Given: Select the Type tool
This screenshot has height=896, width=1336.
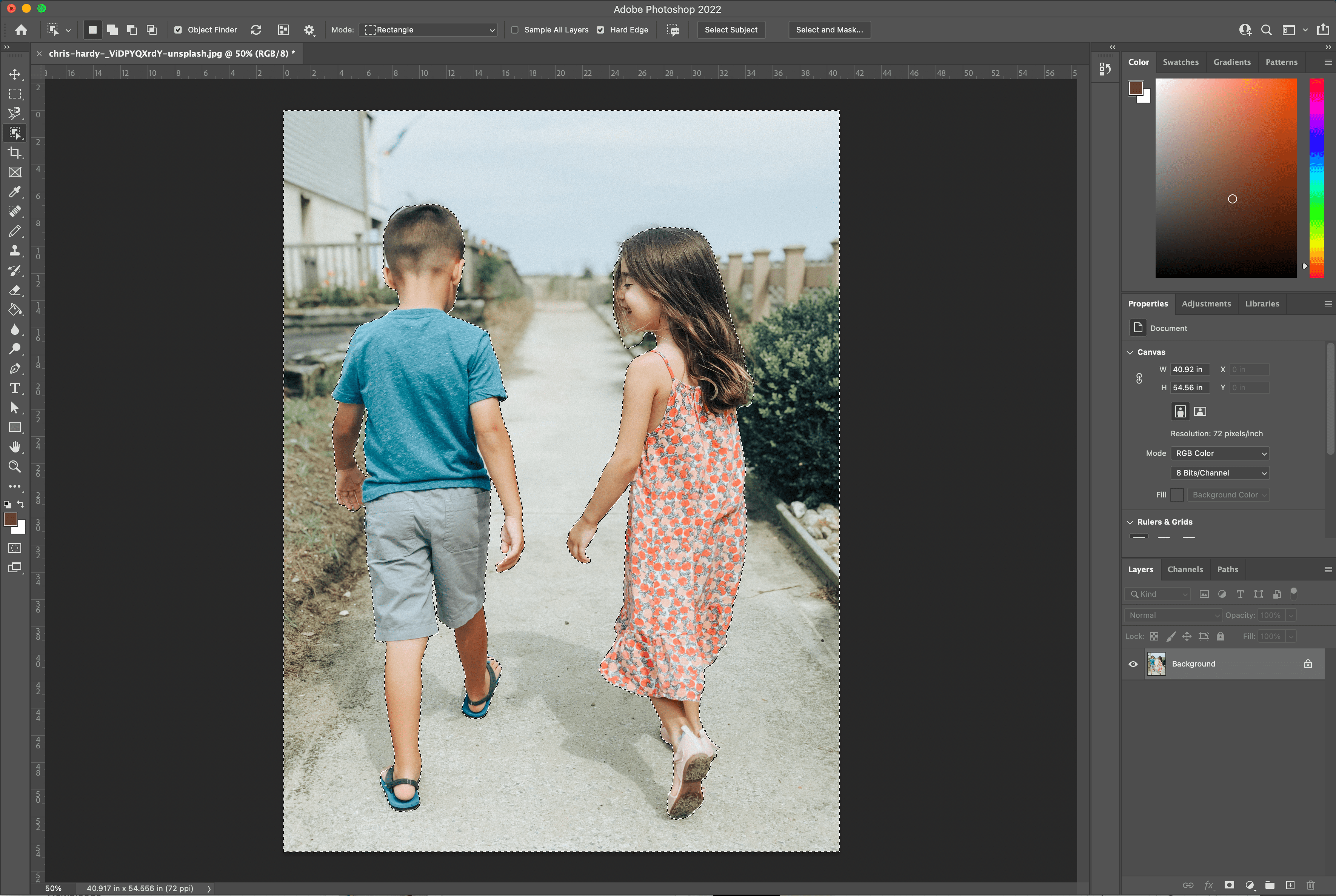Looking at the screenshot, I should coord(14,390).
